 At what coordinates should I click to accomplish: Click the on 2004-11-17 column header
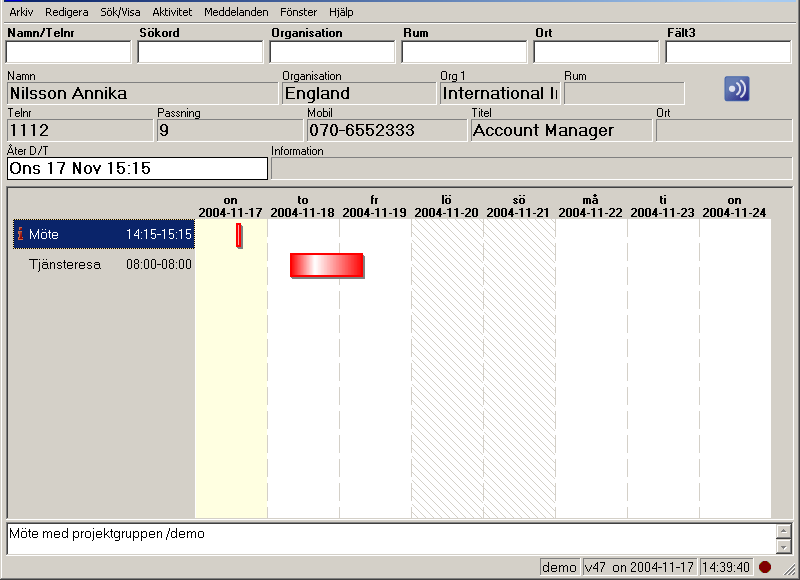click(230, 206)
